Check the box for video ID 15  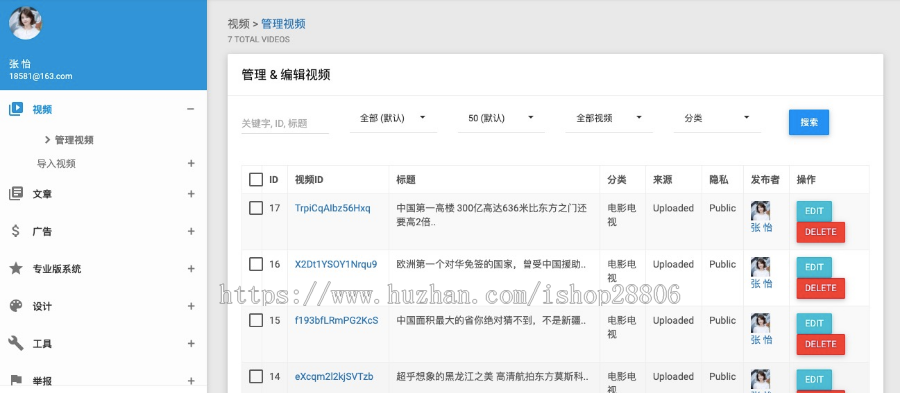(x=256, y=320)
